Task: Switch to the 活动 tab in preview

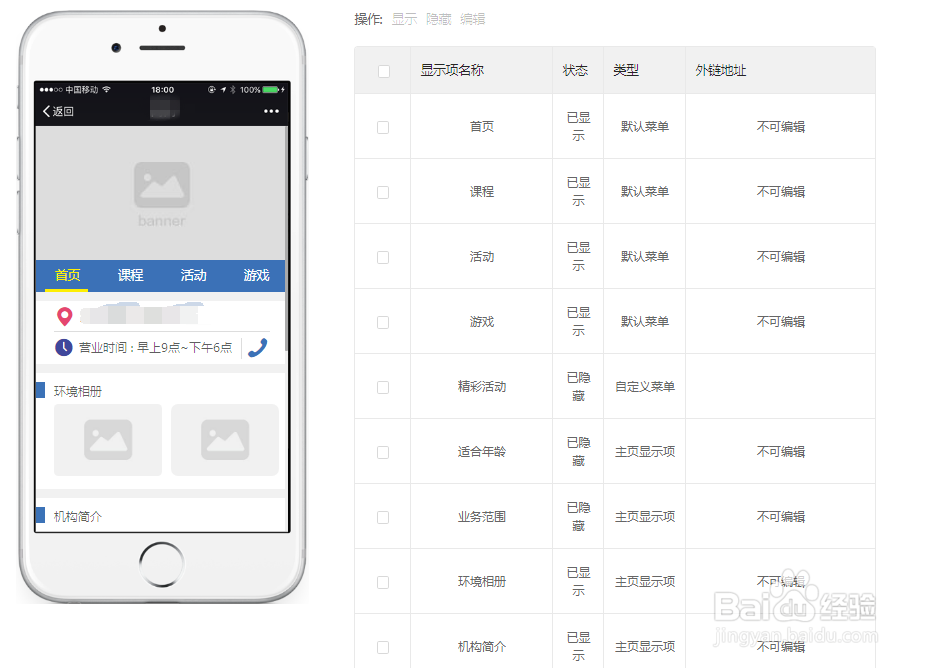Action: pos(192,275)
